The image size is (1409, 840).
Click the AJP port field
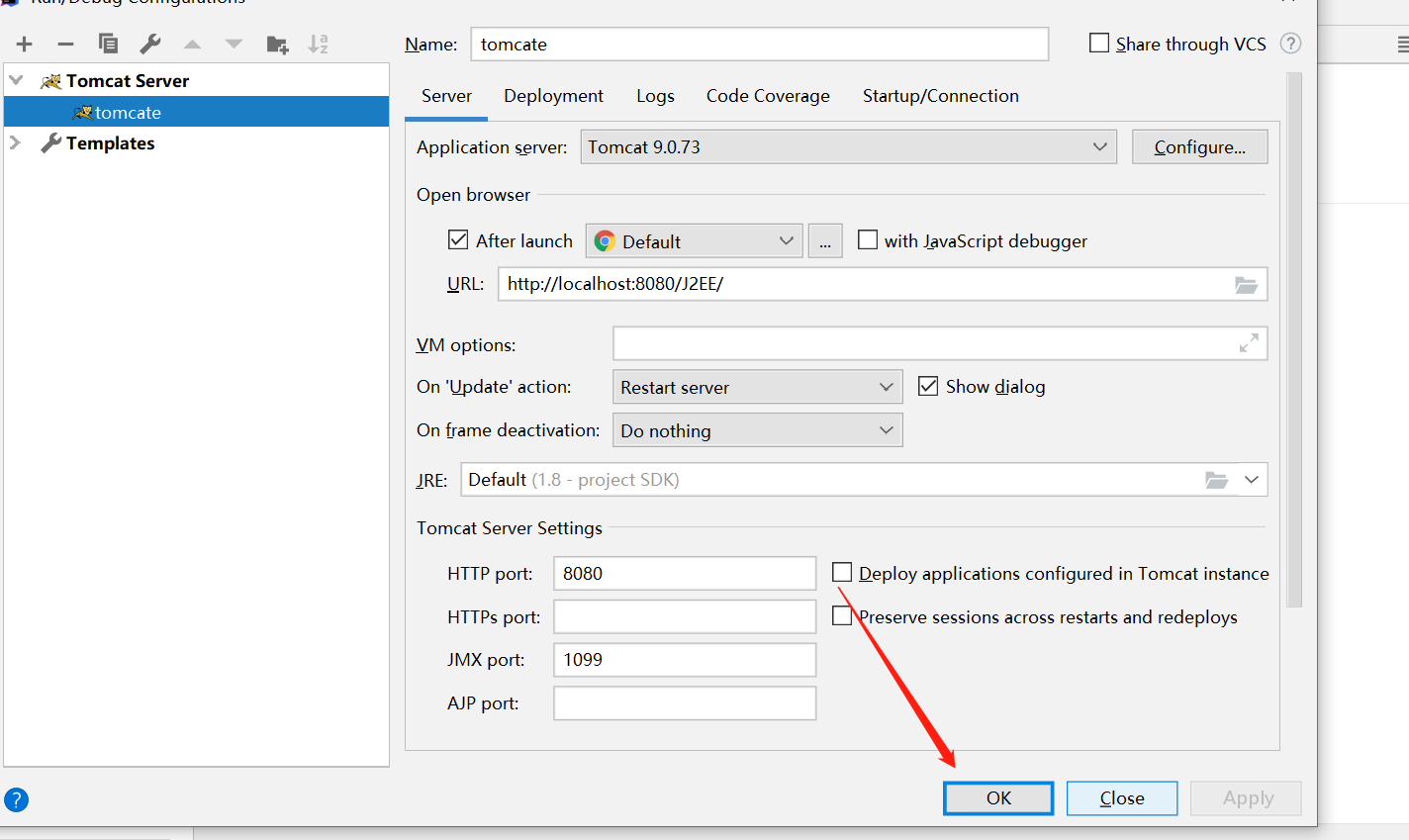(685, 703)
